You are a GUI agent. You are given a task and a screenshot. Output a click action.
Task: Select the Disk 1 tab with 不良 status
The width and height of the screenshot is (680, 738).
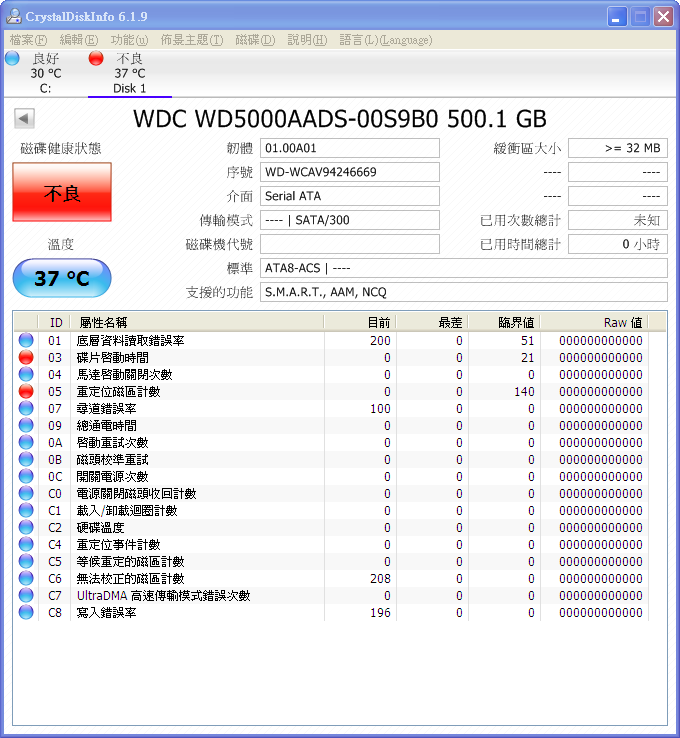[129, 73]
